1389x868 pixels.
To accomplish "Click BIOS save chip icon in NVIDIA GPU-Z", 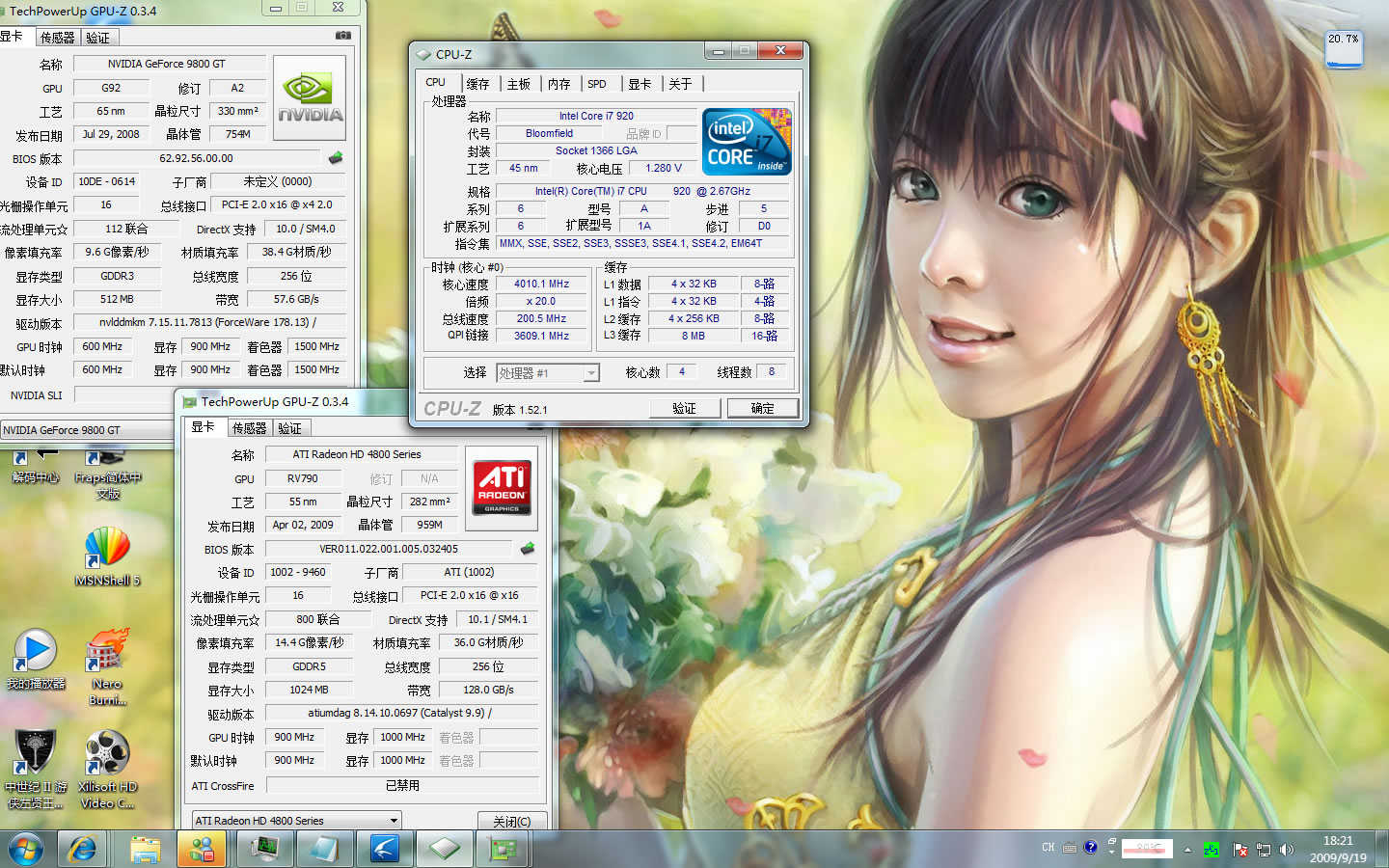I will tap(336, 158).
